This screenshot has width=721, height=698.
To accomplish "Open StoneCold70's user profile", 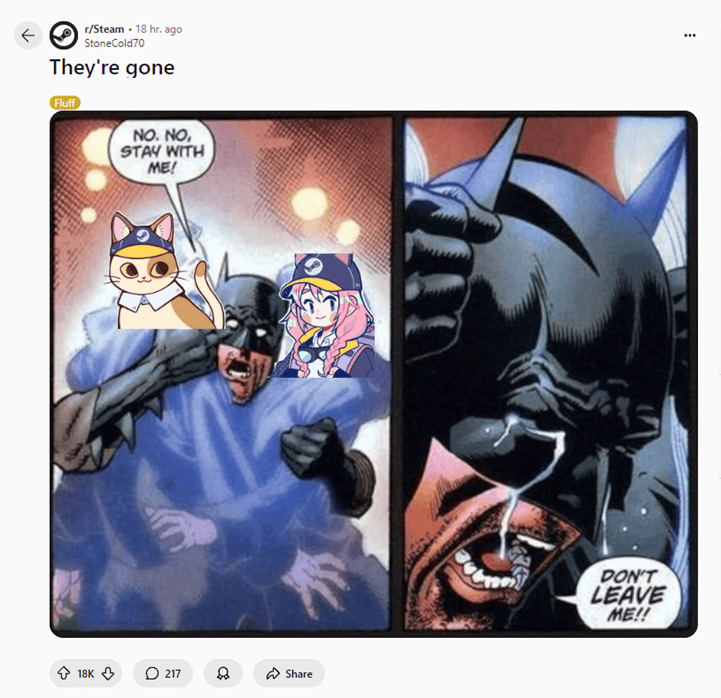I will (x=114, y=43).
